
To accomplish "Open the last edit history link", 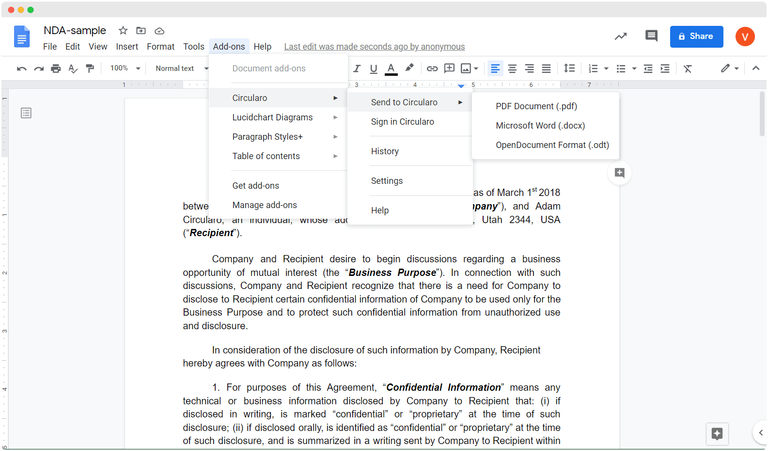I will tap(374, 47).
